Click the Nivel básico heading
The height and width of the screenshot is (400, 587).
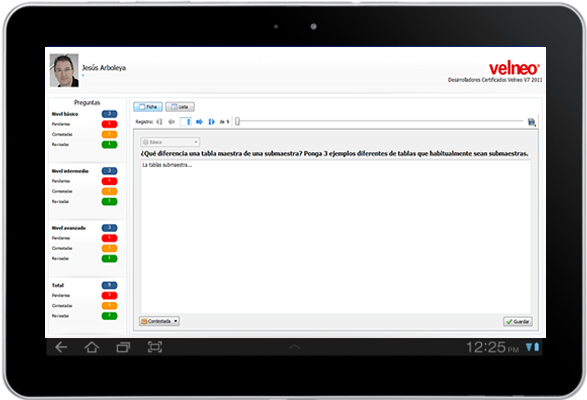point(65,114)
